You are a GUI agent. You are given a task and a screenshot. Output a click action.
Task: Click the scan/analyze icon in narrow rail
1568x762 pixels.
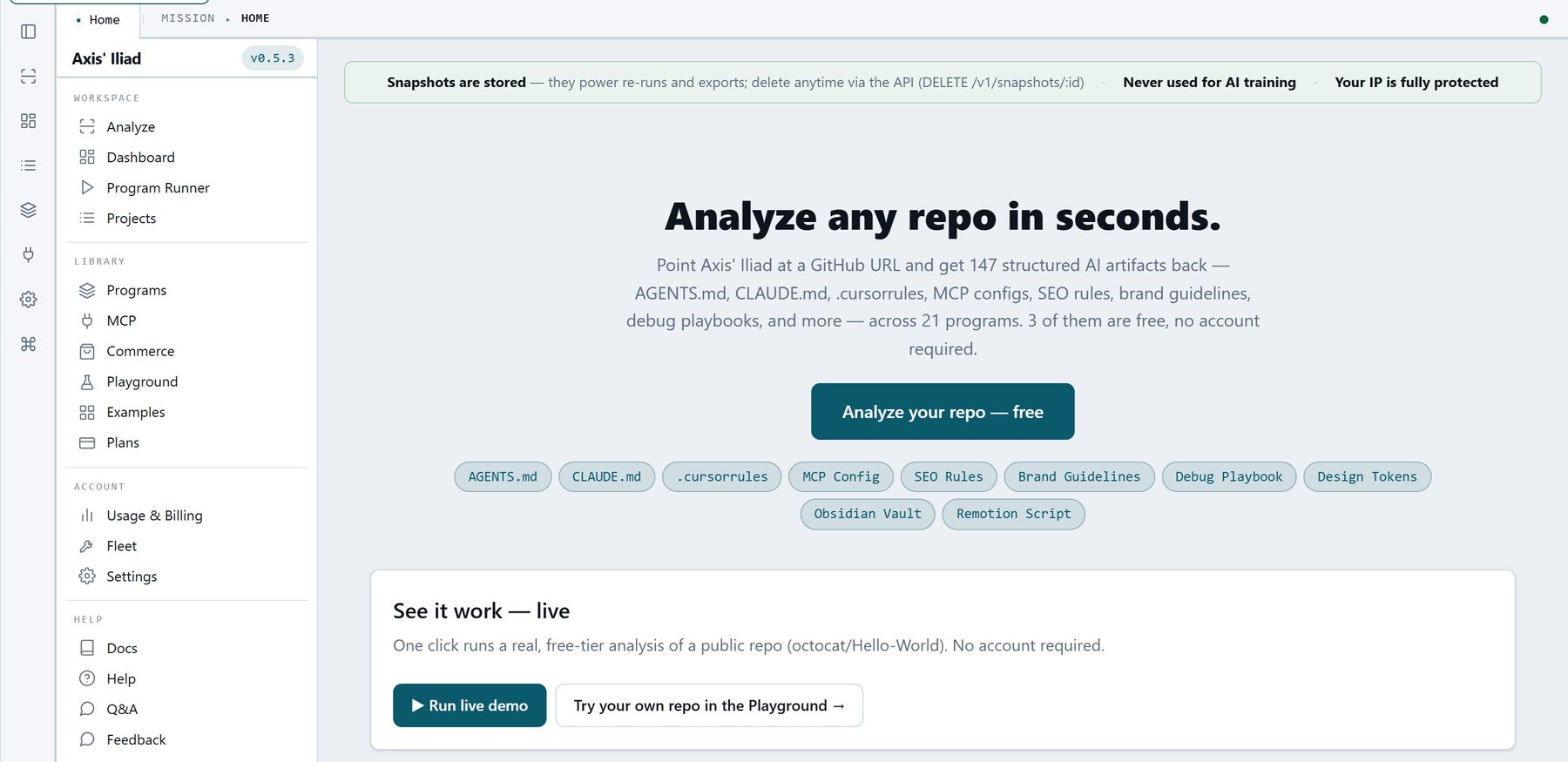pos(28,76)
